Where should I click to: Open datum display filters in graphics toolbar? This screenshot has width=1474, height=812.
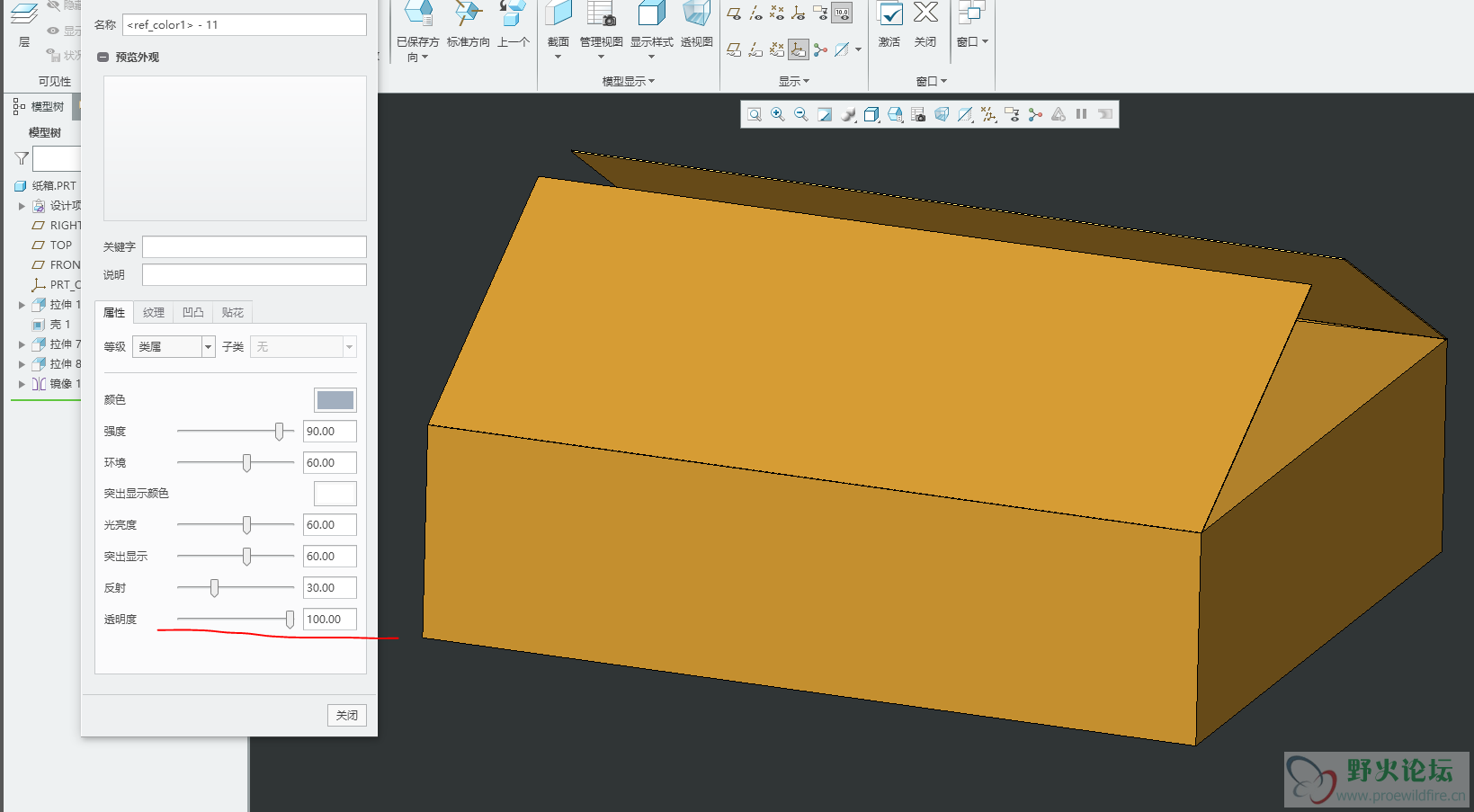[988, 114]
